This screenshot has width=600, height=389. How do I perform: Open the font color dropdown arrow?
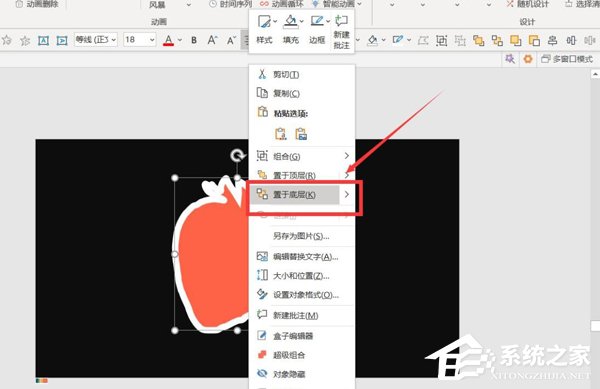[180, 40]
